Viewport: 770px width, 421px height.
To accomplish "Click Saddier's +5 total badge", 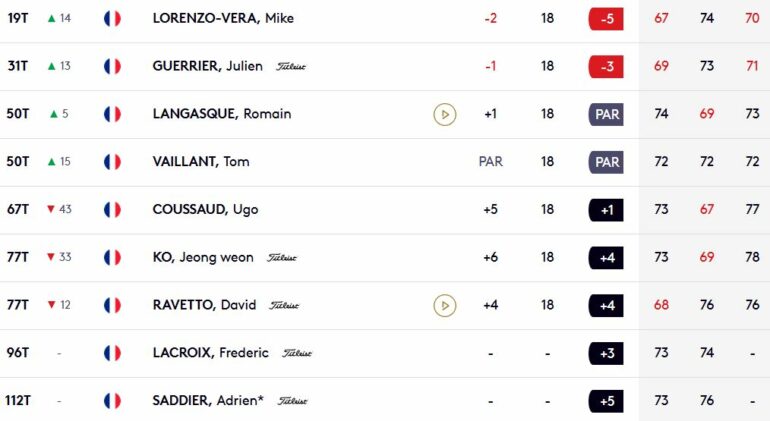I will pos(606,401).
